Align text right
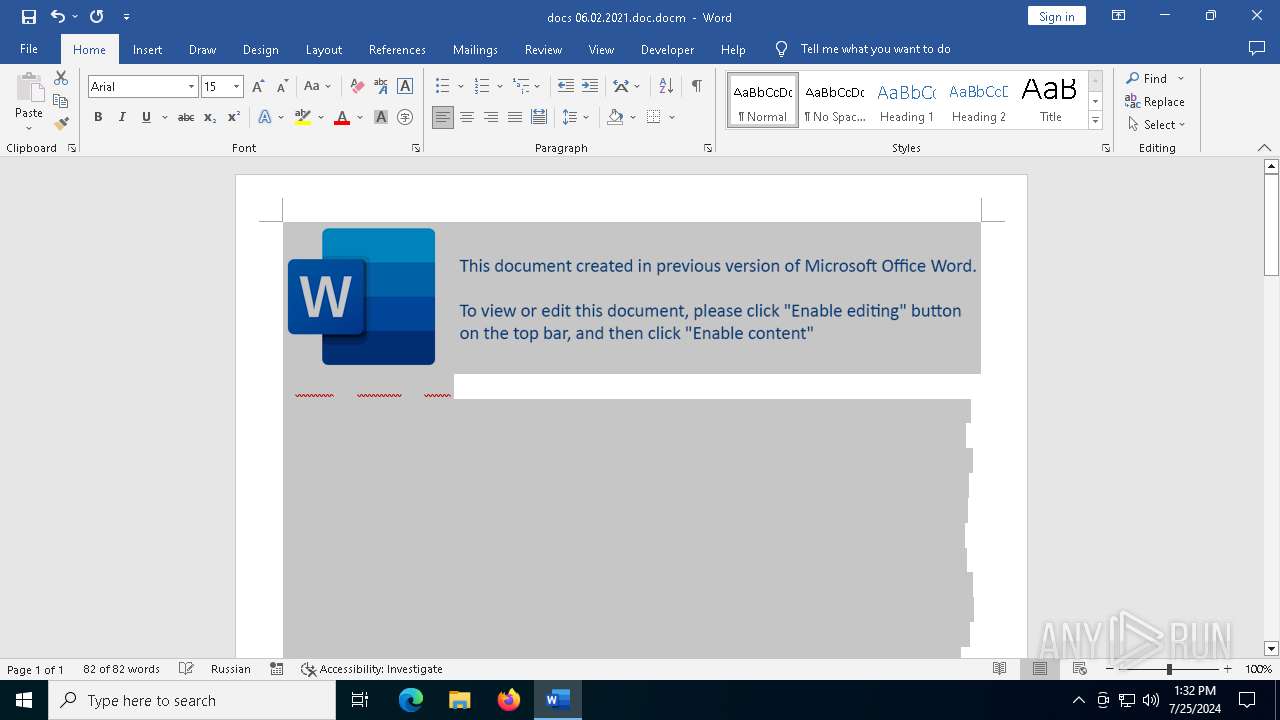1280x720 pixels. [x=491, y=118]
